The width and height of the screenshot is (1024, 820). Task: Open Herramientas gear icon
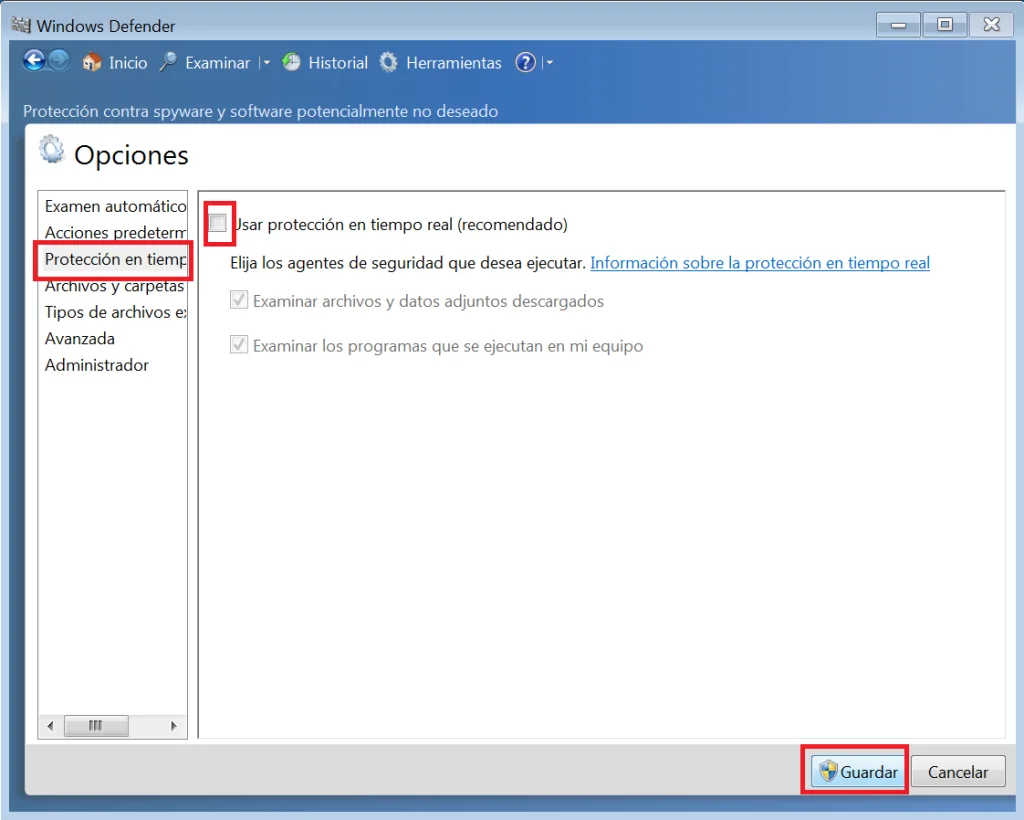click(x=389, y=62)
